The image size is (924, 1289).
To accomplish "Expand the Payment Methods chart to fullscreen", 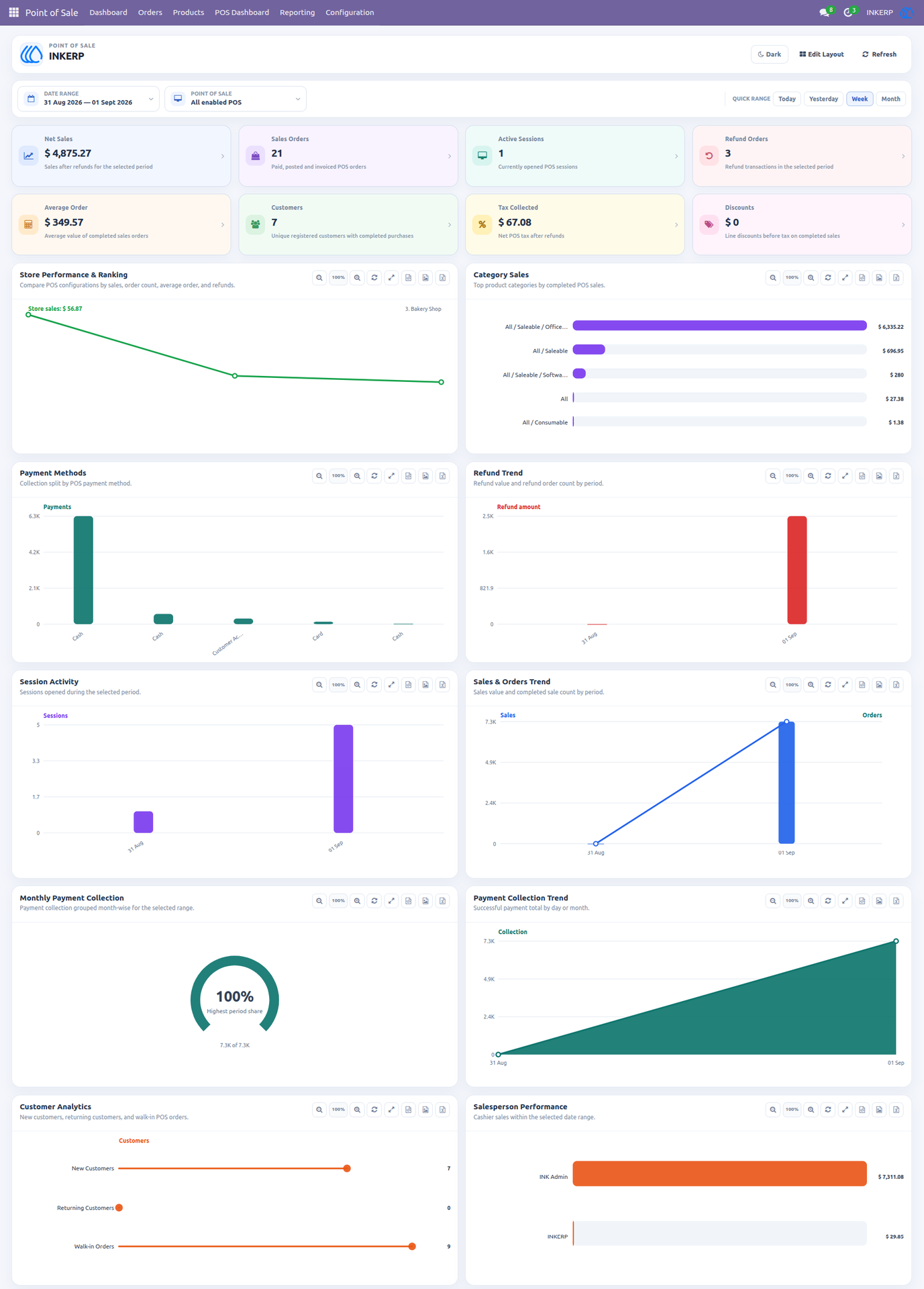I will [x=391, y=476].
